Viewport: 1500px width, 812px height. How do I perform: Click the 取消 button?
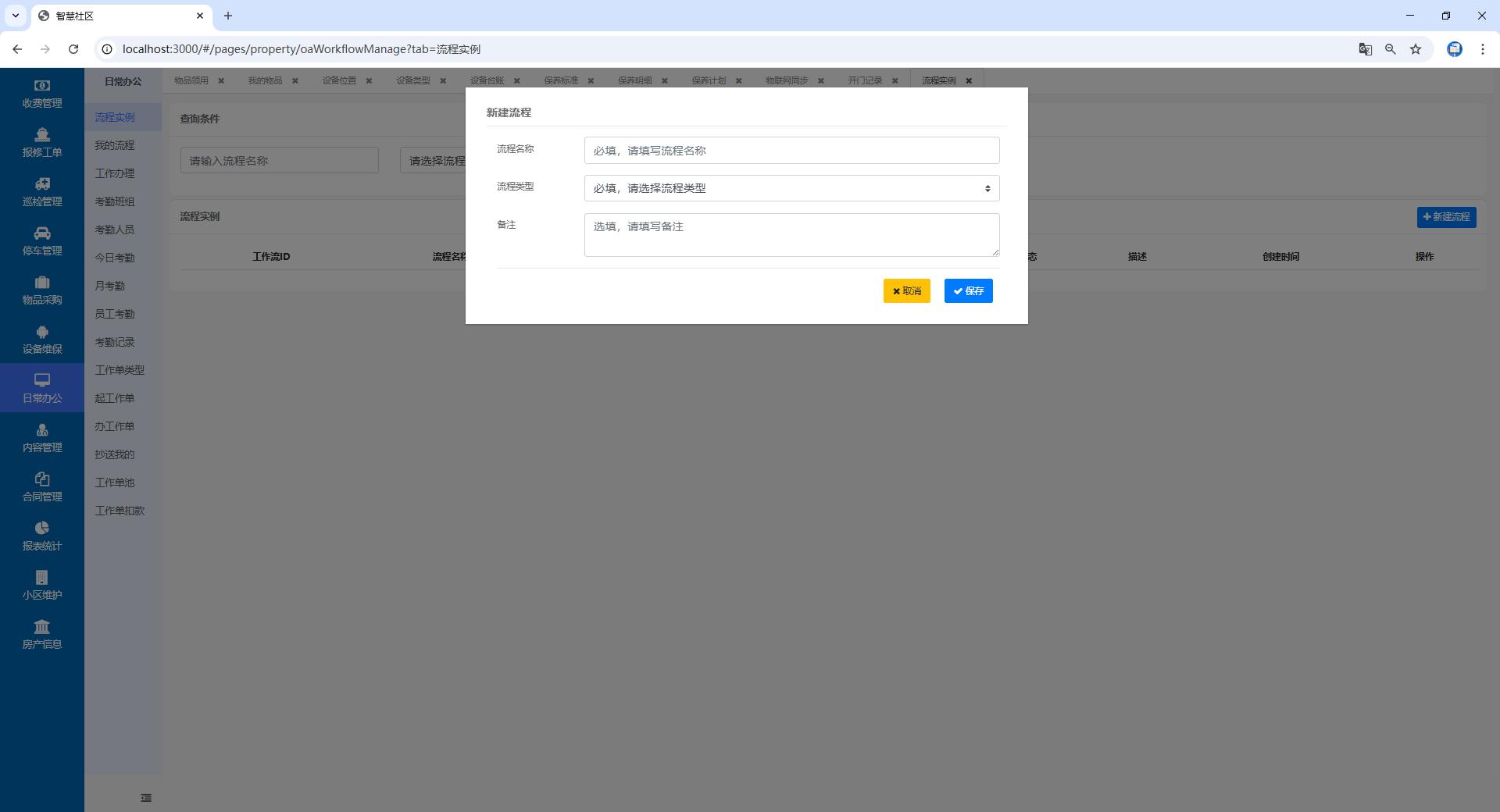pyautogui.click(x=906, y=291)
